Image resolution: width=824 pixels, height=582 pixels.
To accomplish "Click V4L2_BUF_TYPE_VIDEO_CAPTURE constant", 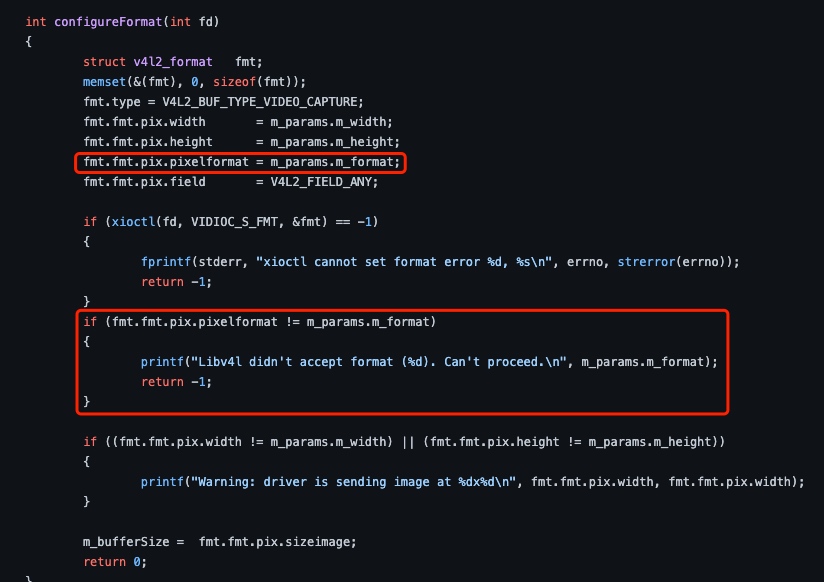I will click(x=260, y=101).
